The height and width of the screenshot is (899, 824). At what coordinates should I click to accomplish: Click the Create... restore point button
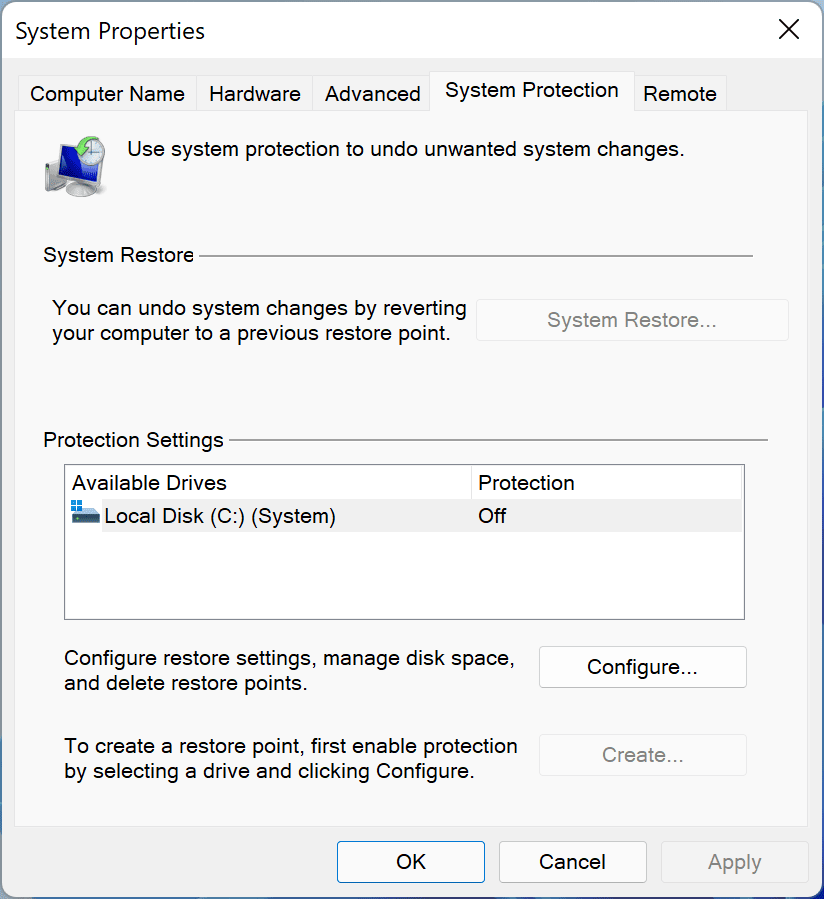point(642,755)
